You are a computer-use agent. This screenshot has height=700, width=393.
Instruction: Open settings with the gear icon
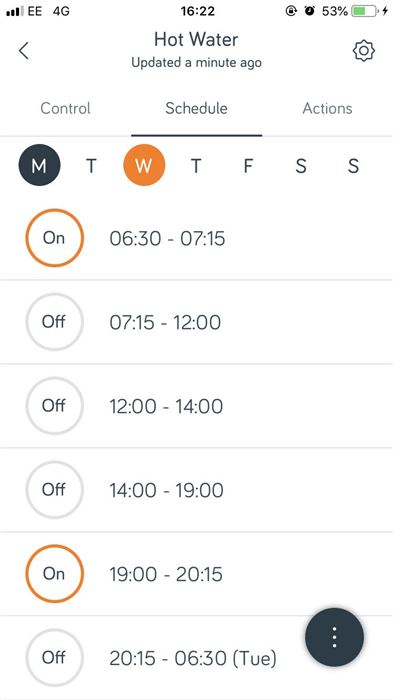coord(364,51)
